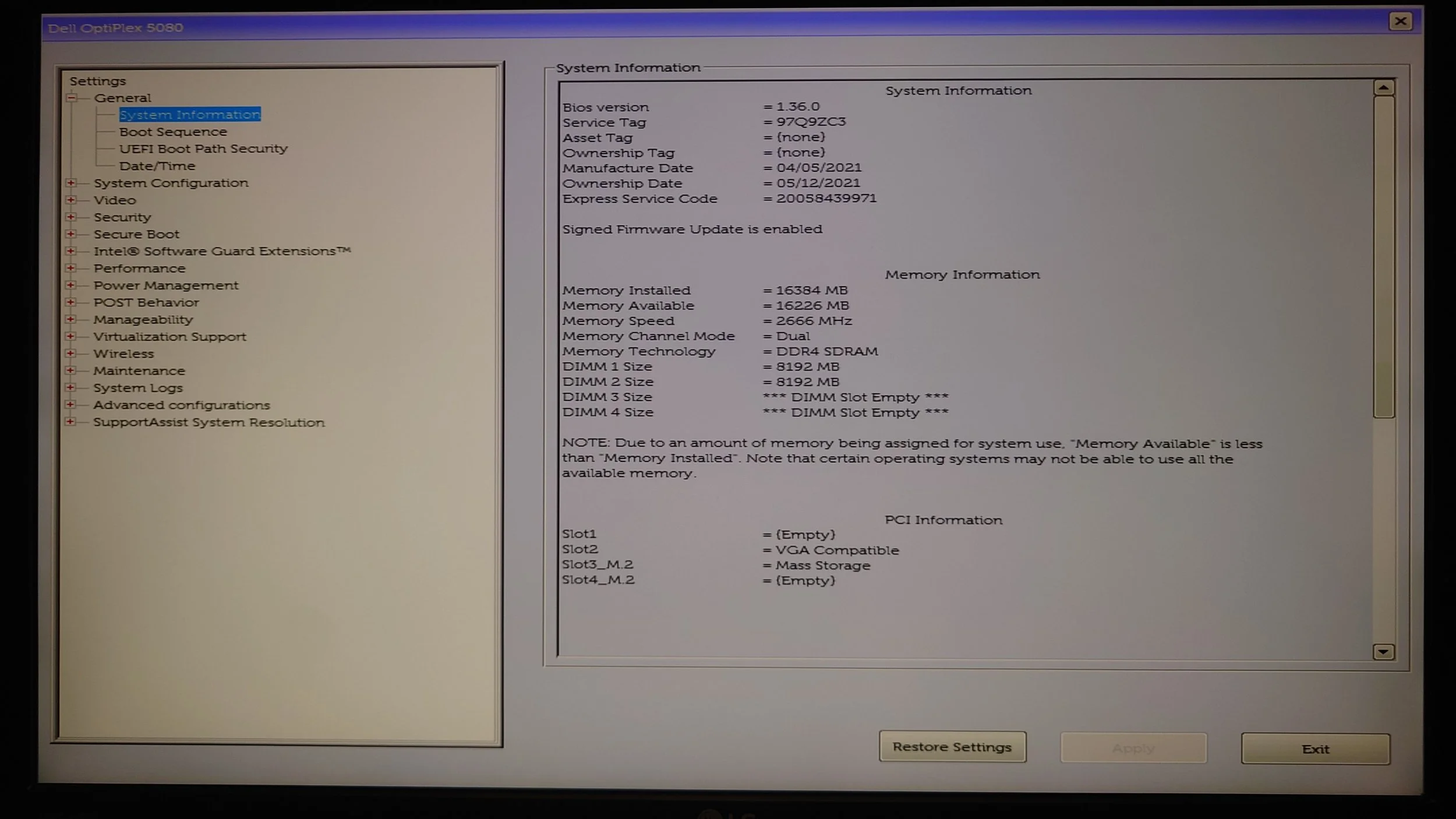
Task: Click the vertical scrollbar thumb
Action: point(1384,257)
